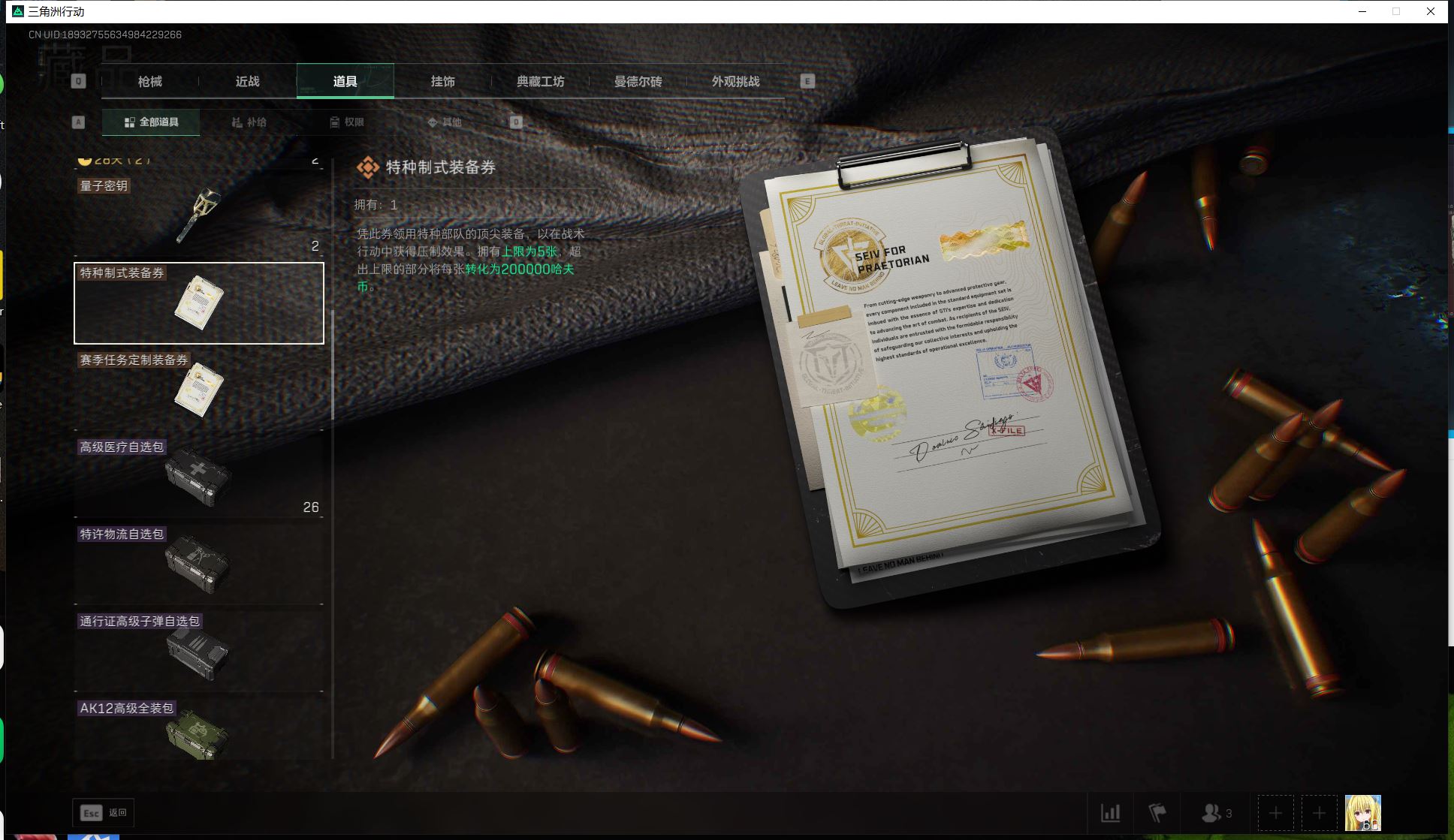Click the Q shortcut key icon beside tabs
Viewport: 1454px width, 840px height.
78,80
